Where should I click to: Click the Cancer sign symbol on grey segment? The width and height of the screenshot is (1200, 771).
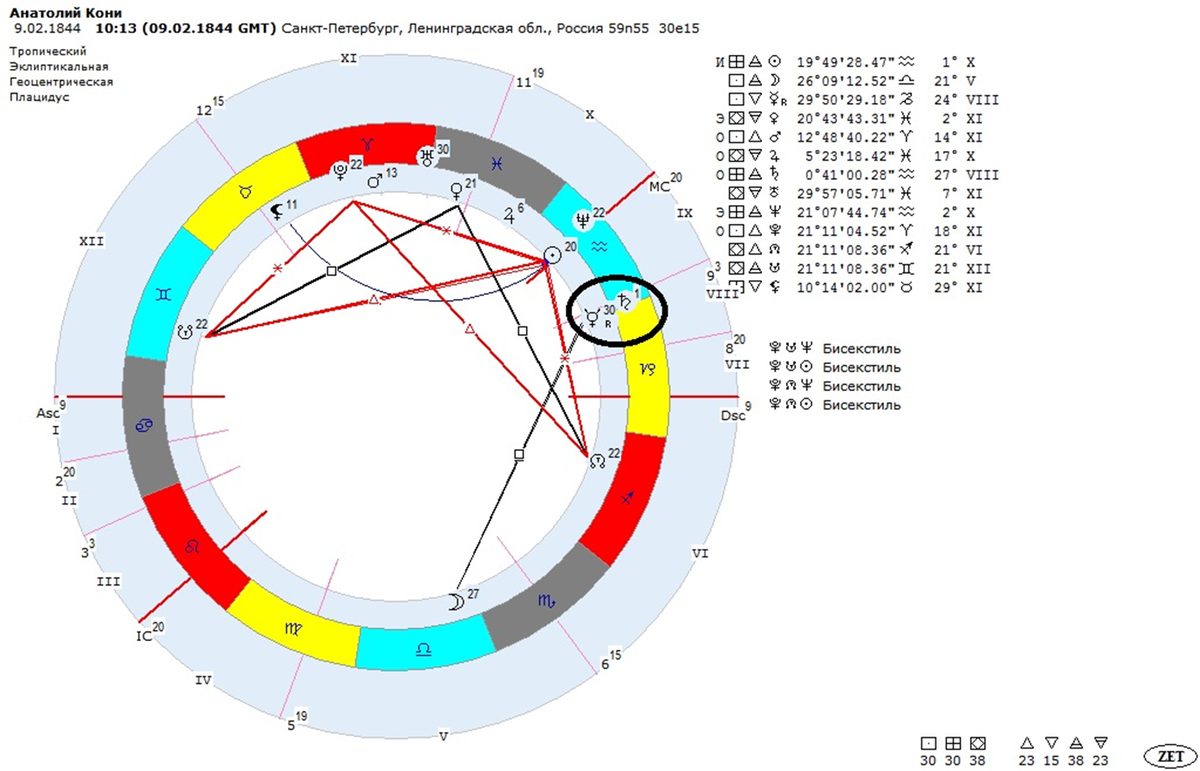pos(144,428)
